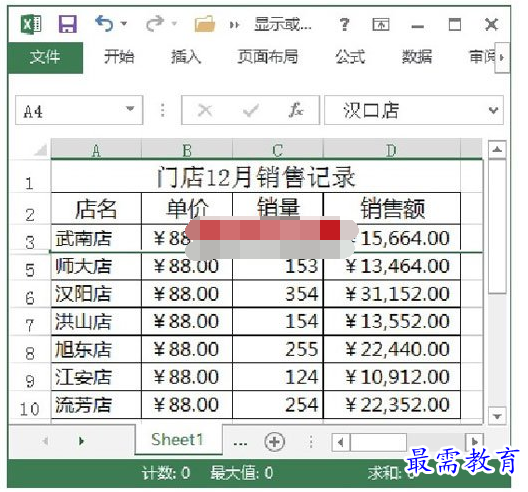Open the 页面布局 ribbon tab
Image resolution: width=528 pixels, height=492 pixels.
coord(268,57)
